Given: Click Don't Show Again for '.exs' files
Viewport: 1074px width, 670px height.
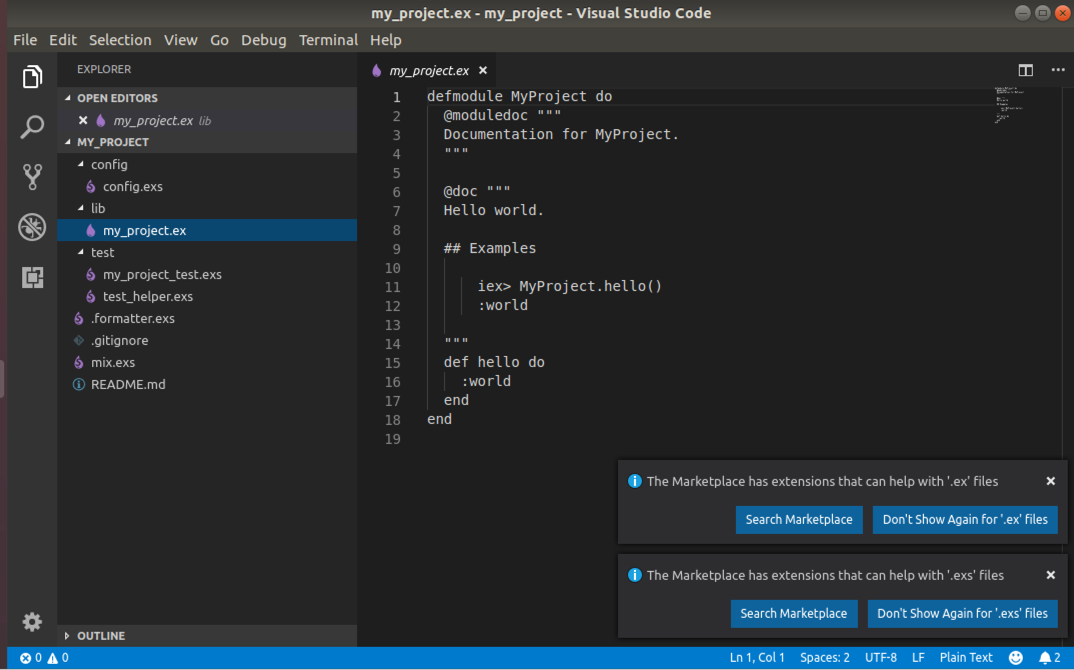Looking at the screenshot, I should 962,613.
